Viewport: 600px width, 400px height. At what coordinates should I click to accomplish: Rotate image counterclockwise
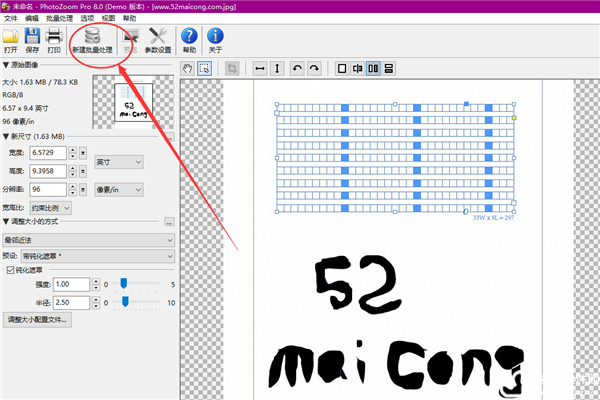coord(296,68)
